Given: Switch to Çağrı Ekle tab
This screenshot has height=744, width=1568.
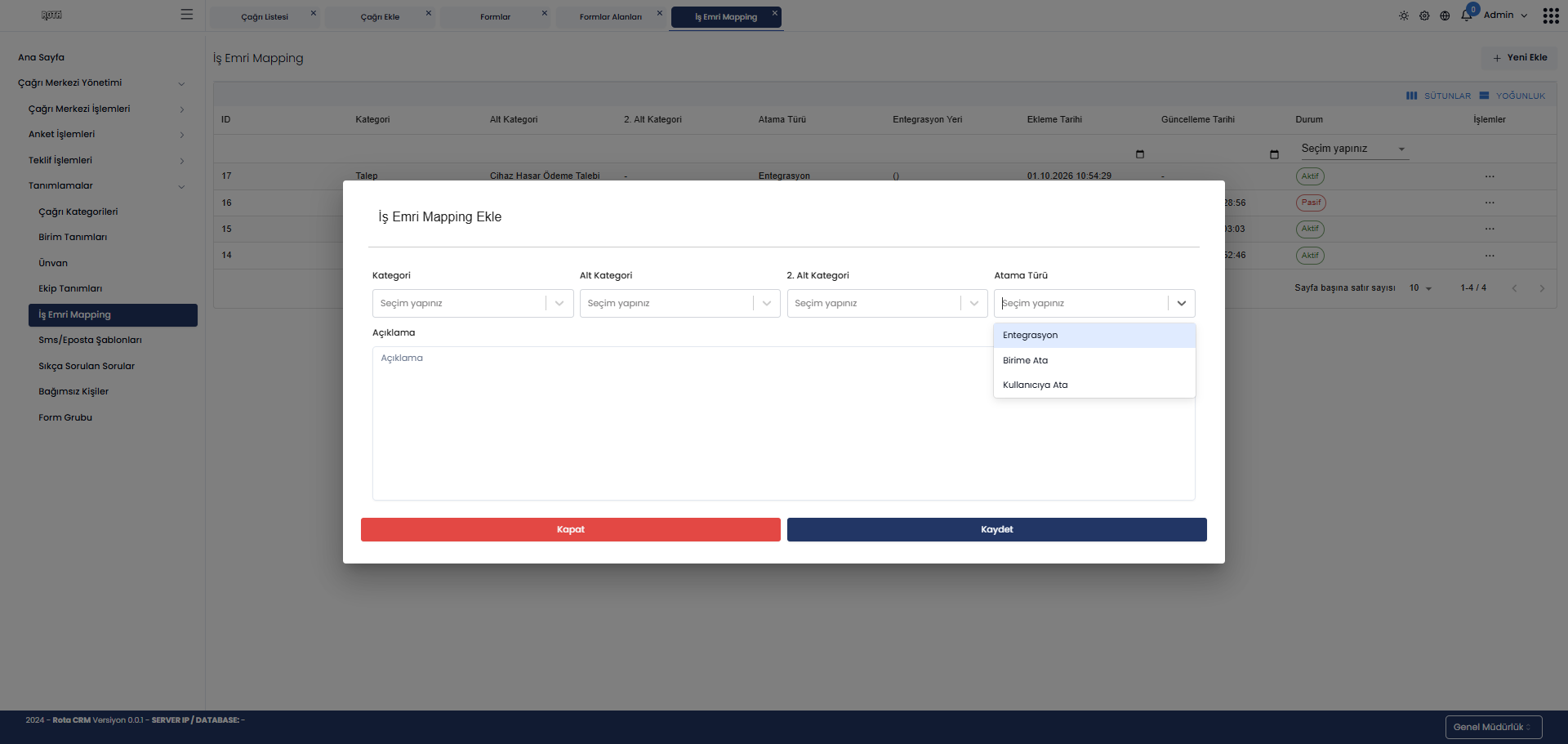Looking at the screenshot, I should pyautogui.click(x=380, y=17).
